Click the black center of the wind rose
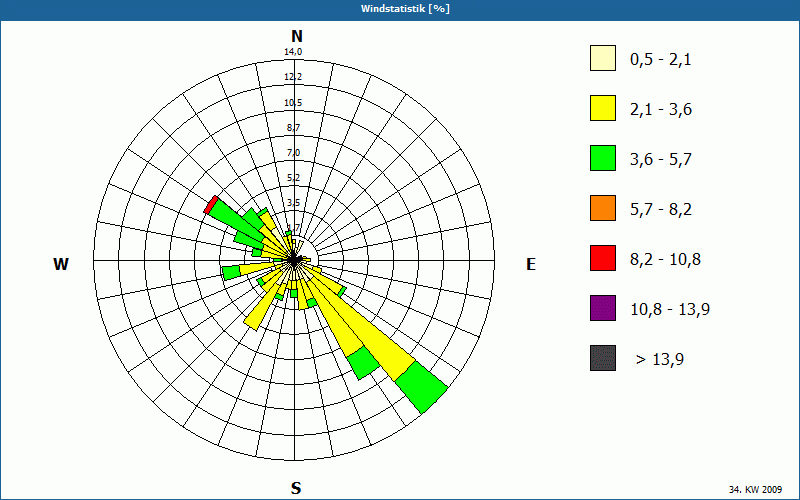The height and width of the screenshot is (500, 800). 294,260
